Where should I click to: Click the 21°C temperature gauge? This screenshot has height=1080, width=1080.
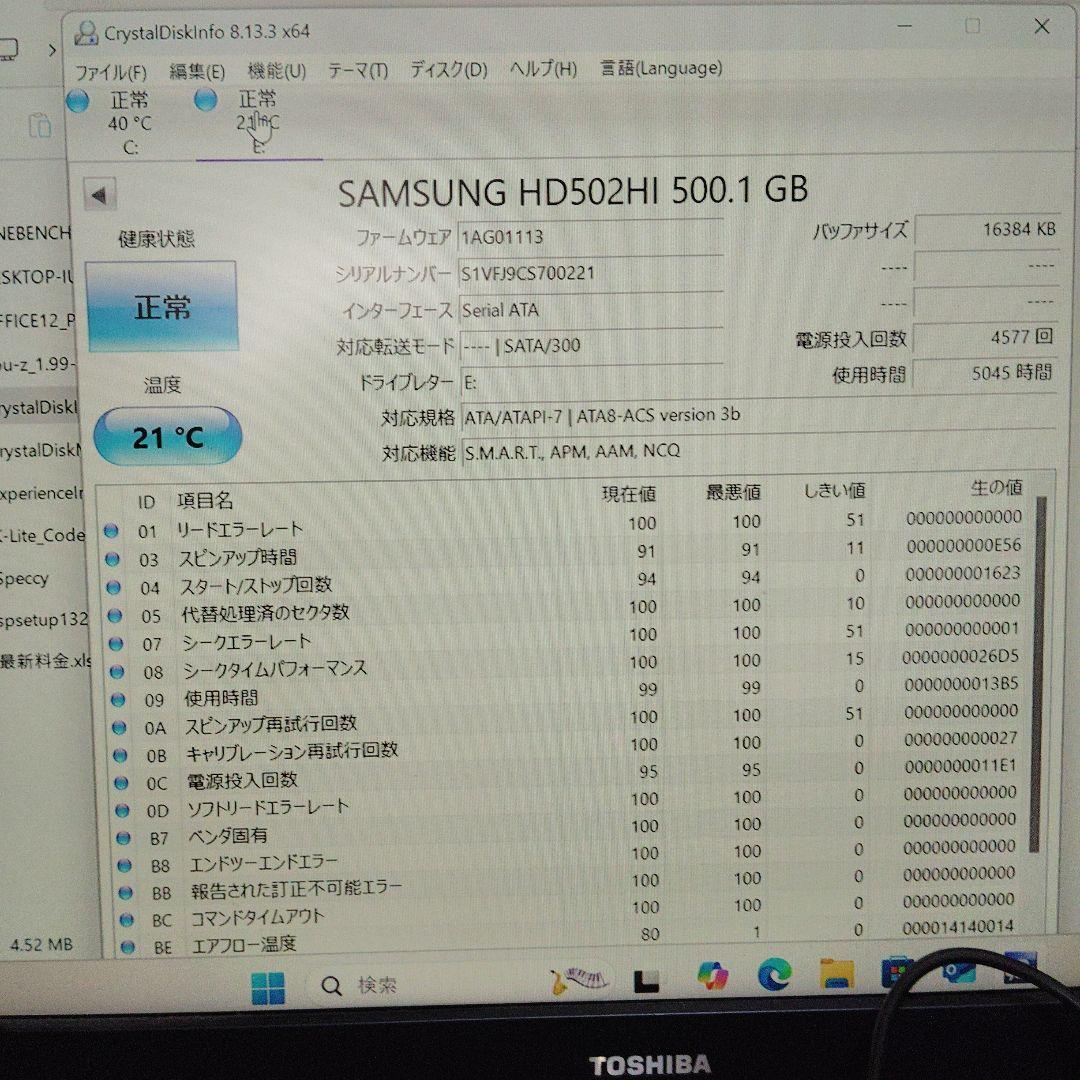tap(167, 435)
